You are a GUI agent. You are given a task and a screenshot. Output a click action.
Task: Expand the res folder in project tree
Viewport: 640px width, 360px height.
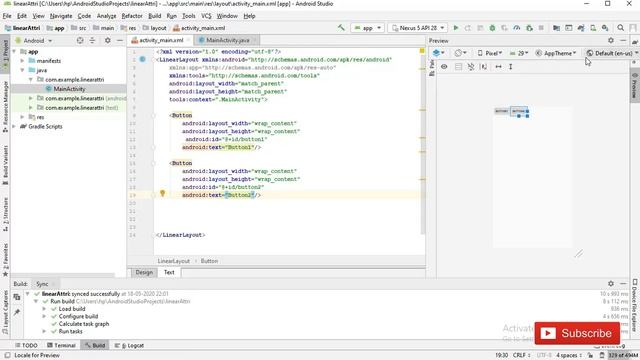[x=22, y=117]
